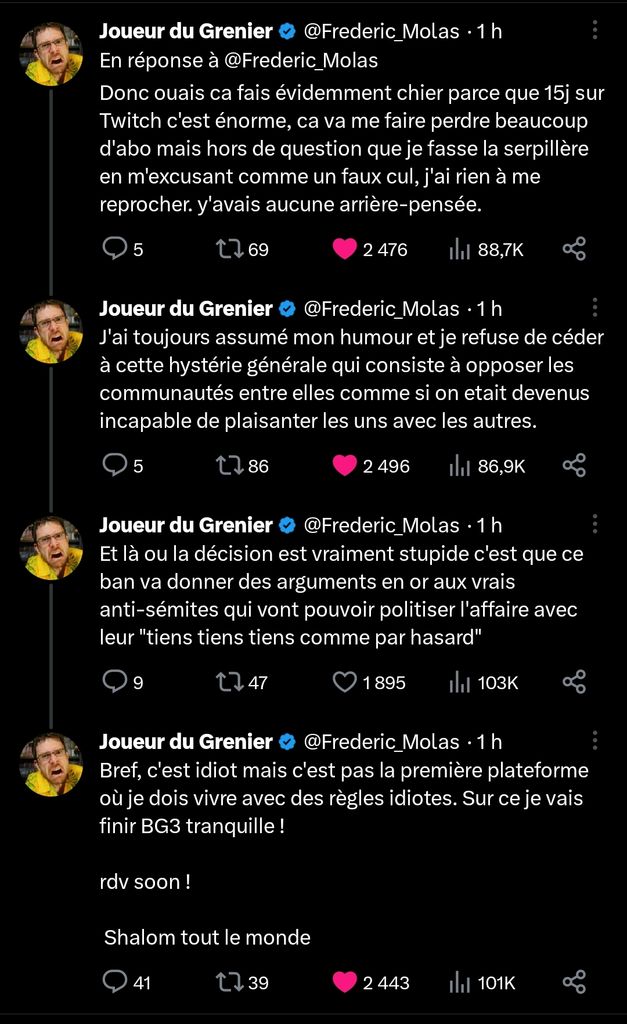Open more options on the third tweet
Viewport: 627px width, 1024px height.
594,524
